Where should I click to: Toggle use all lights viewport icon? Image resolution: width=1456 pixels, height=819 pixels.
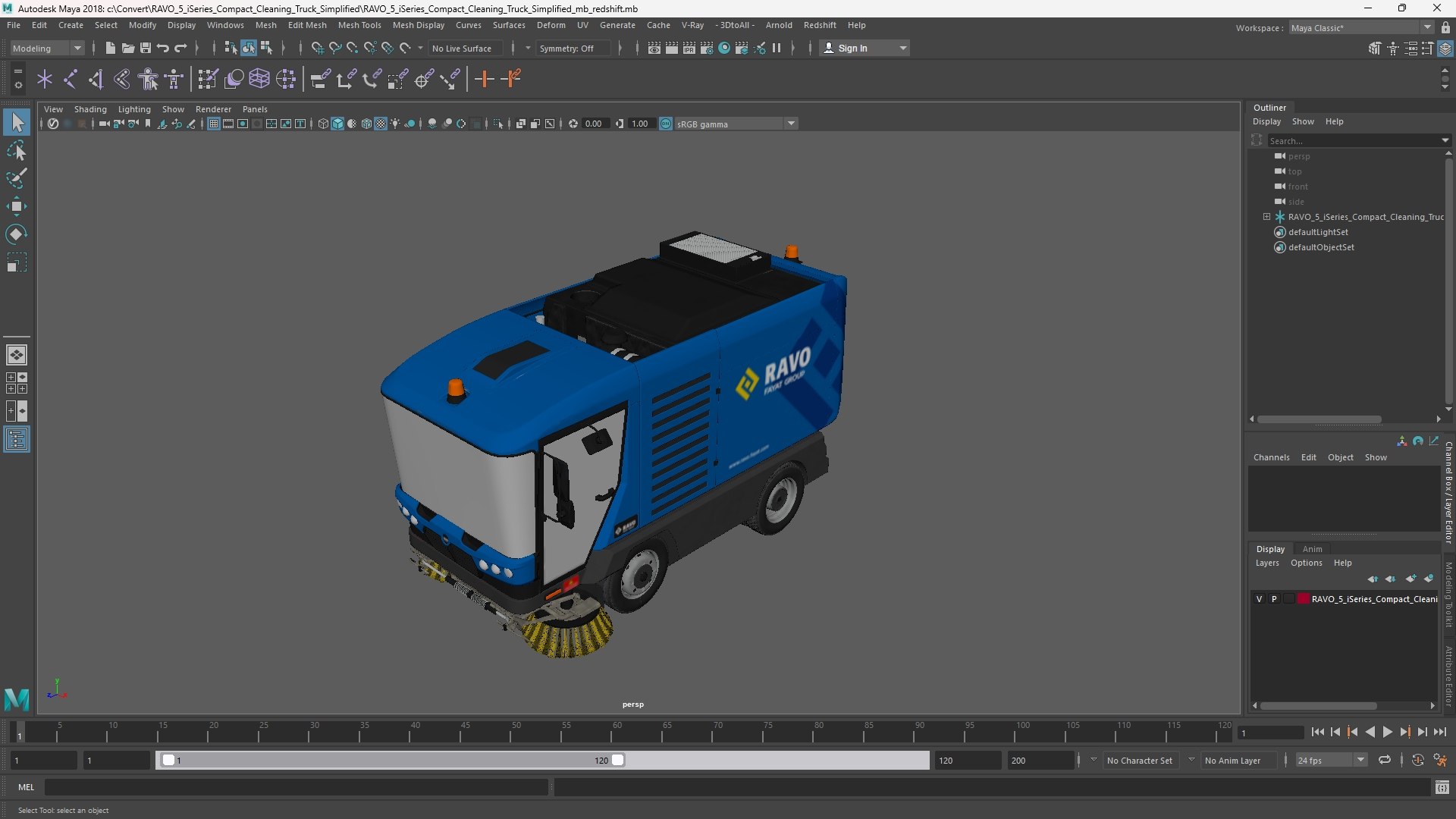[x=395, y=124]
